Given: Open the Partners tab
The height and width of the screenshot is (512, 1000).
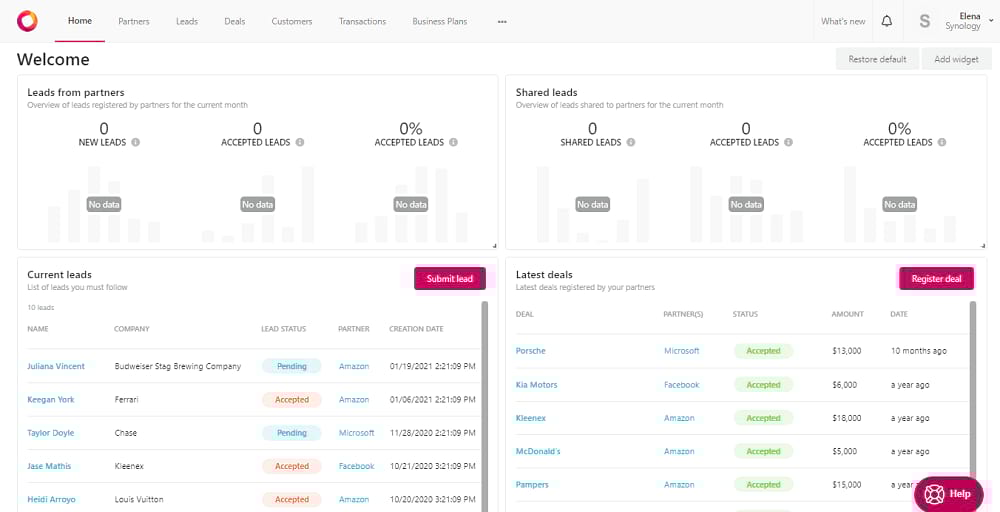Looking at the screenshot, I should pos(134,21).
